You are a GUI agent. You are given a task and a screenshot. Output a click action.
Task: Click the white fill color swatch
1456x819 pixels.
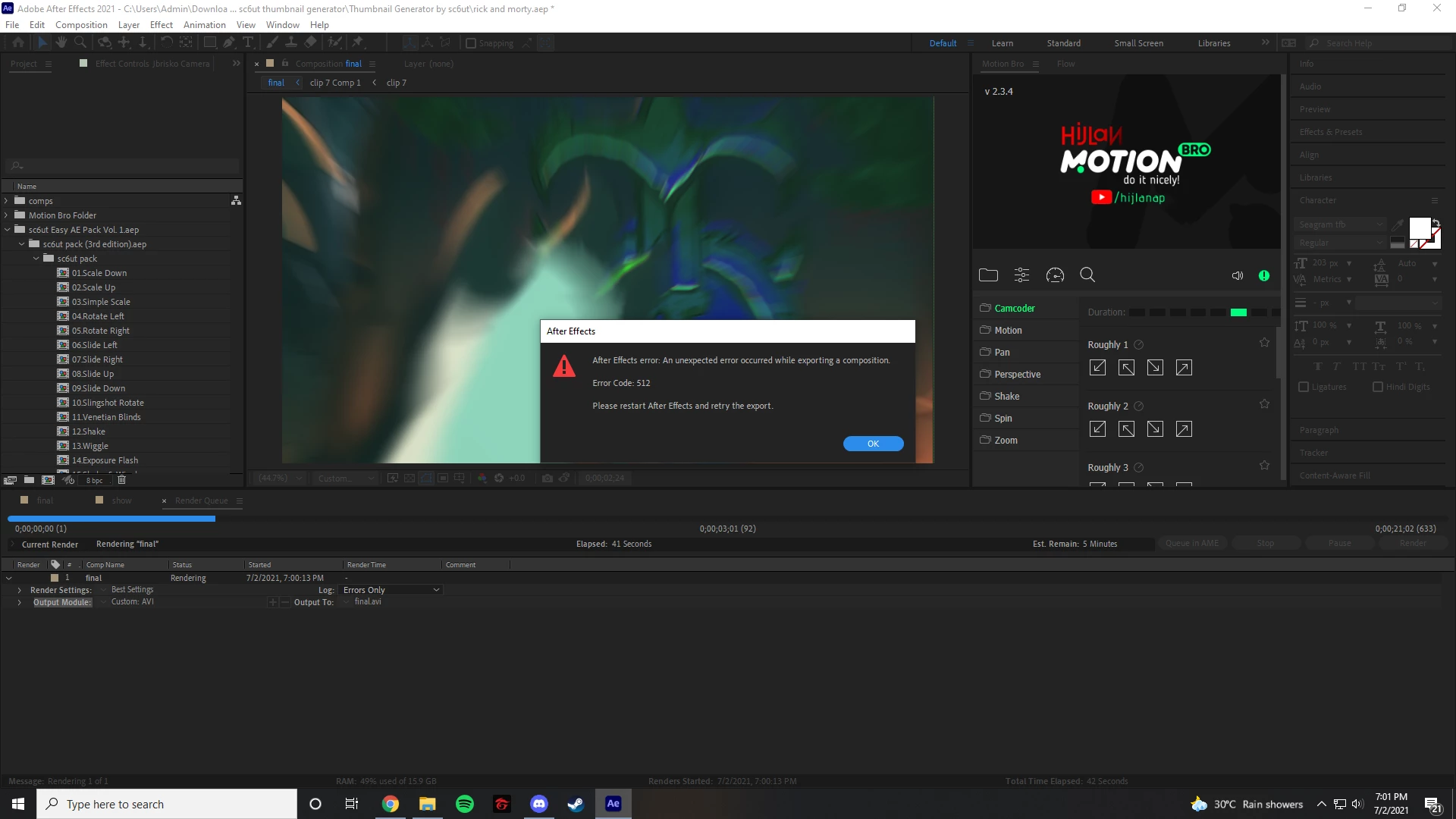[1419, 227]
